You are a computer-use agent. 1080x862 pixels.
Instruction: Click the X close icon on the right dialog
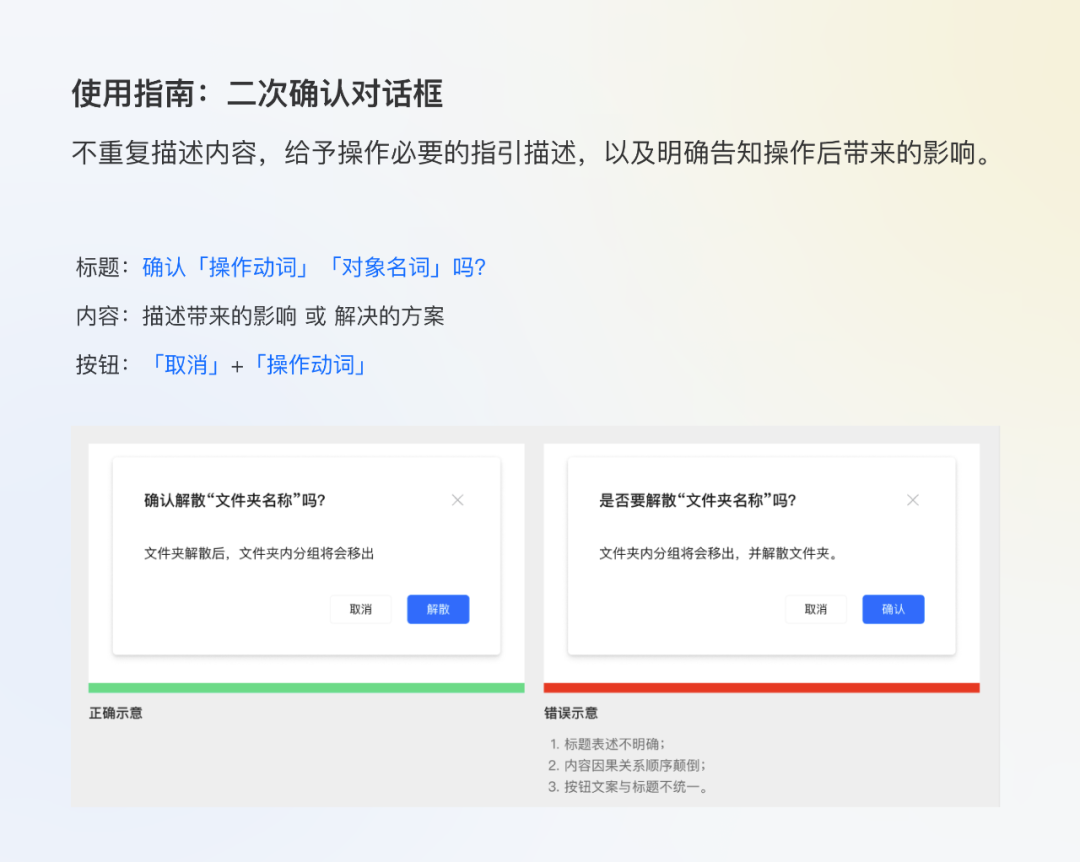[912, 500]
